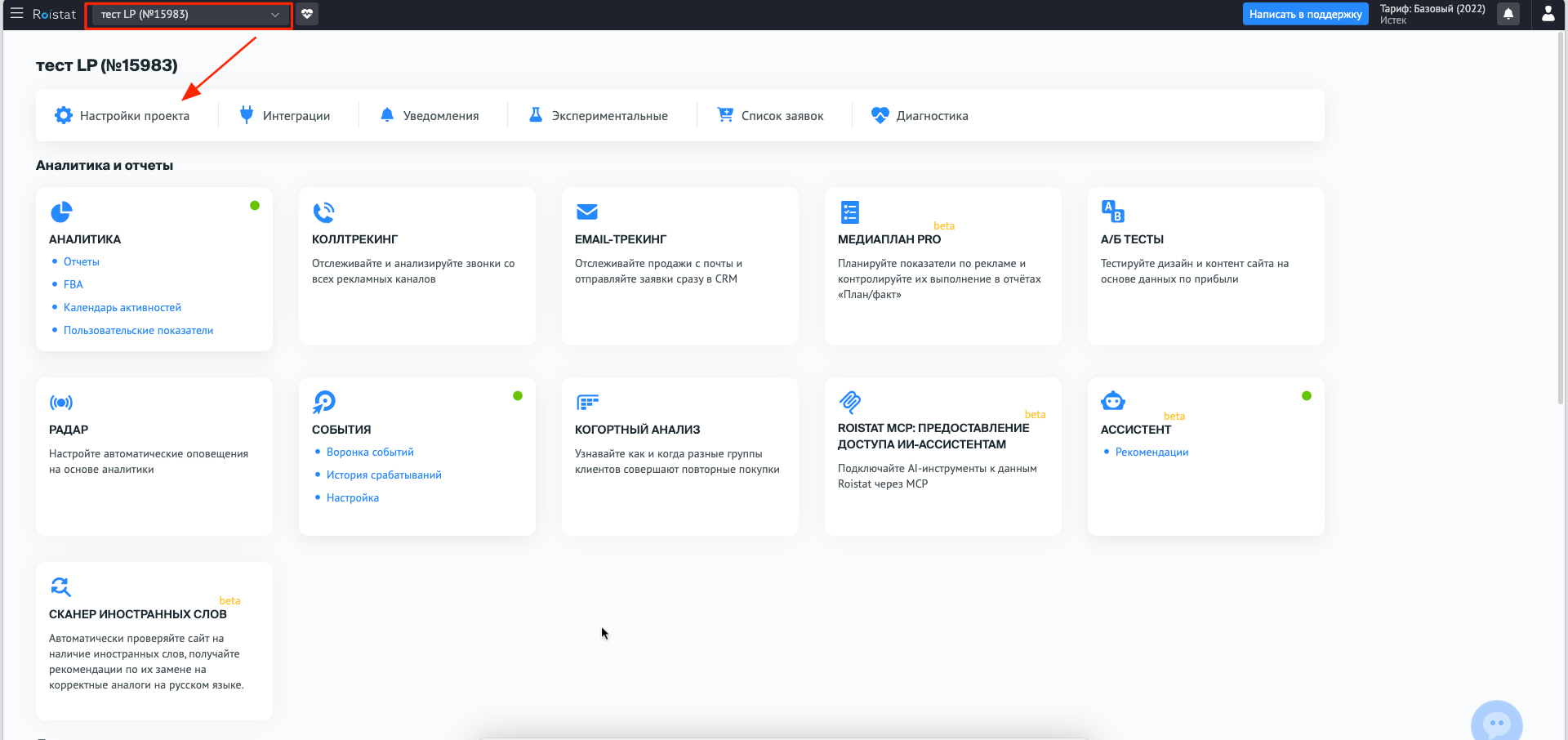Click the paperclip Roistat MCP icon
Screen dimensions: 1568x740
click(x=850, y=402)
